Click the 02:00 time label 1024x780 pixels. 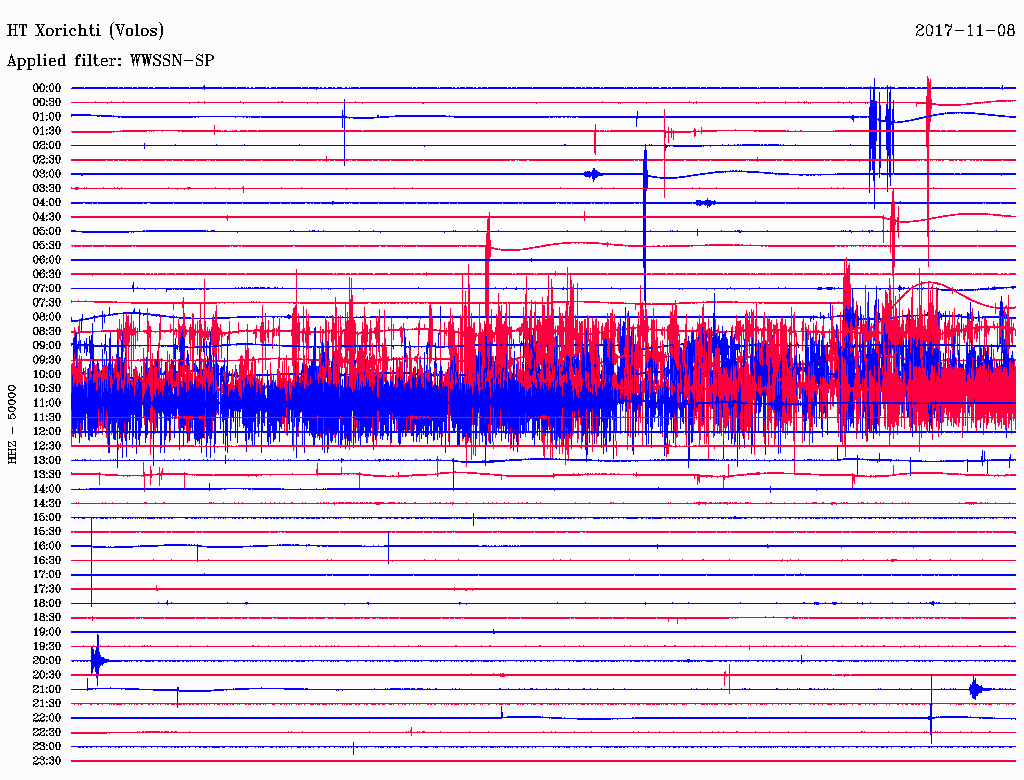[47, 145]
